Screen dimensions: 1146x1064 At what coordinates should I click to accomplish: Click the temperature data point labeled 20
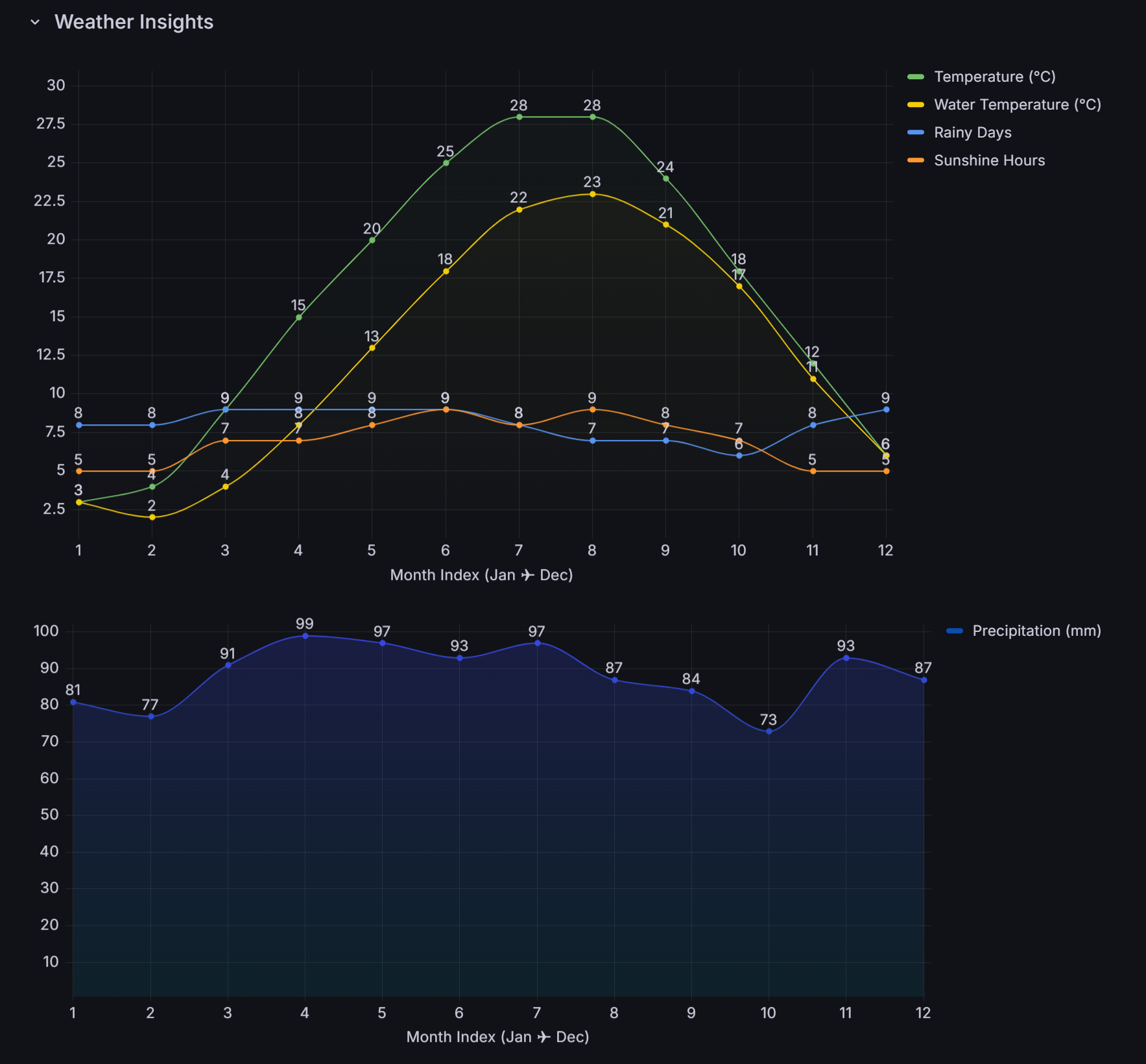click(372, 240)
